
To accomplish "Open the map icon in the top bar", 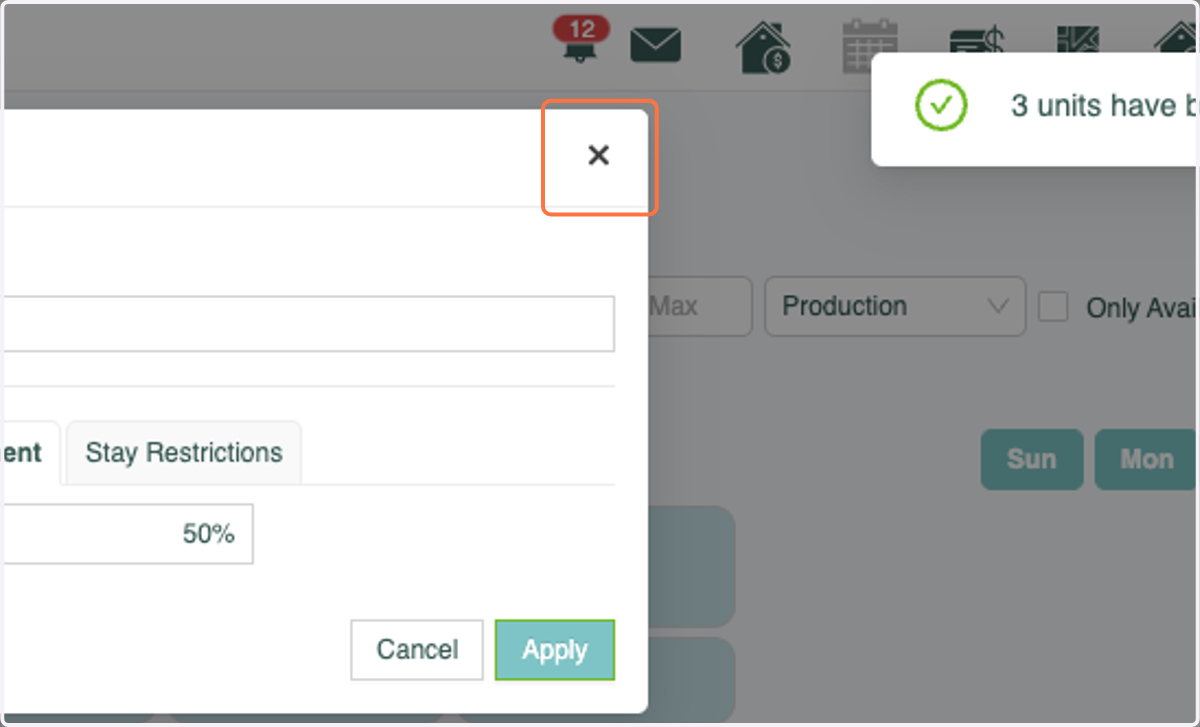I will 1078,38.
